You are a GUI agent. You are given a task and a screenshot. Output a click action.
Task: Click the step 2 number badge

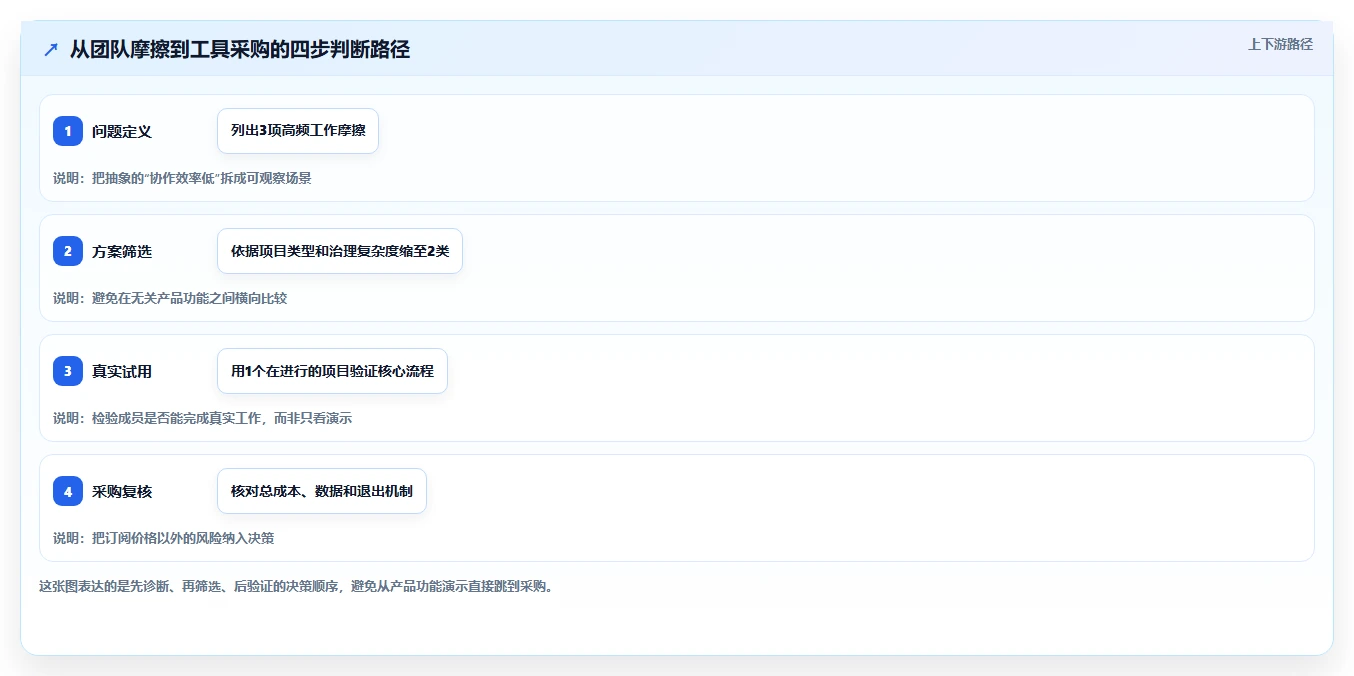(68, 251)
